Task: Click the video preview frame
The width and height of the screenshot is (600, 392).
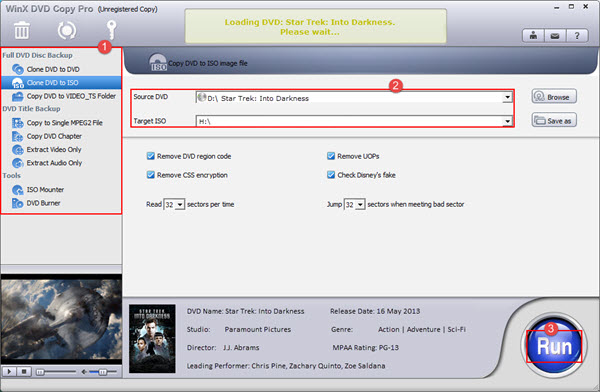Action: pyautogui.click(x=61, y=319)
